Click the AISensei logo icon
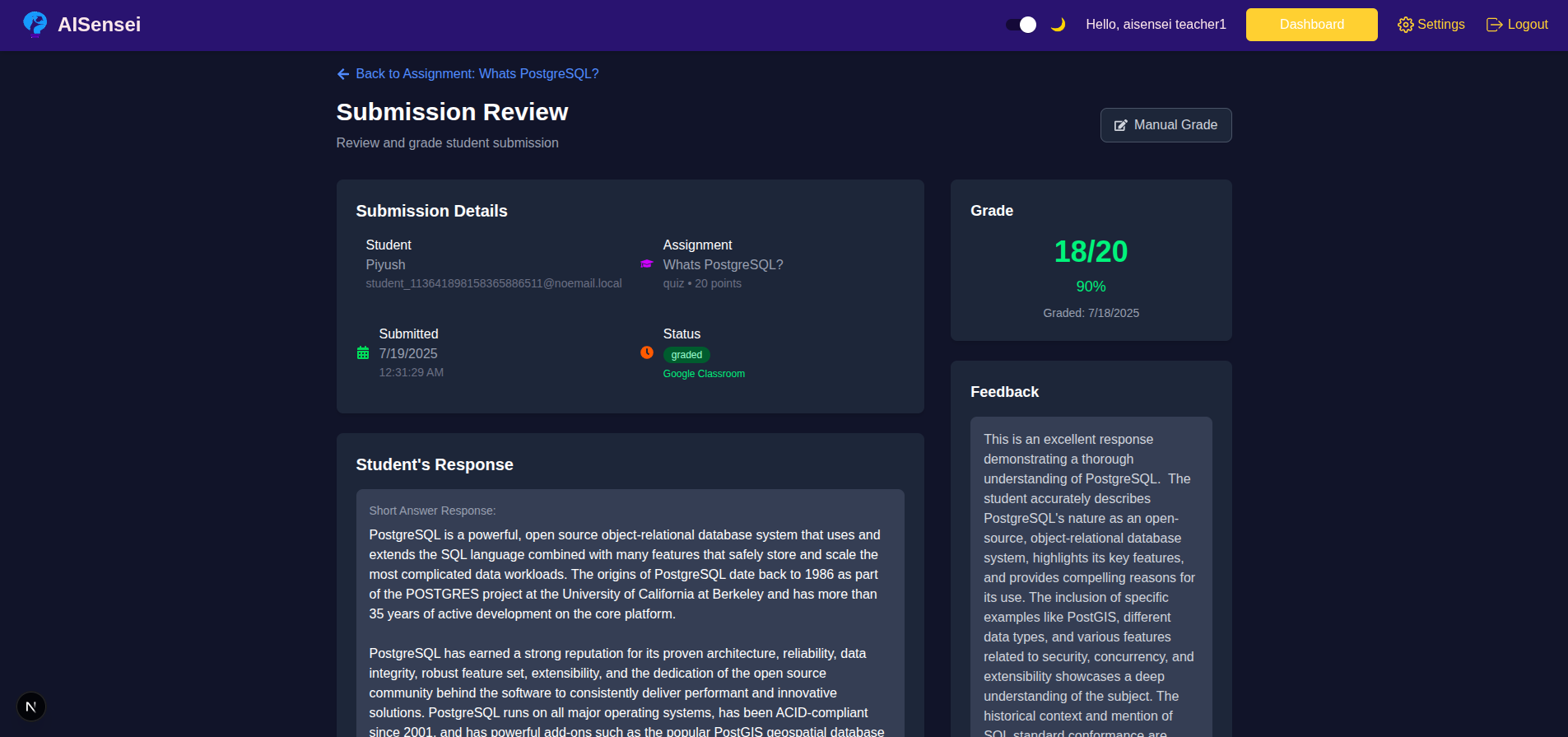This screenshot has height=737, width=1568. coord(35,24)
